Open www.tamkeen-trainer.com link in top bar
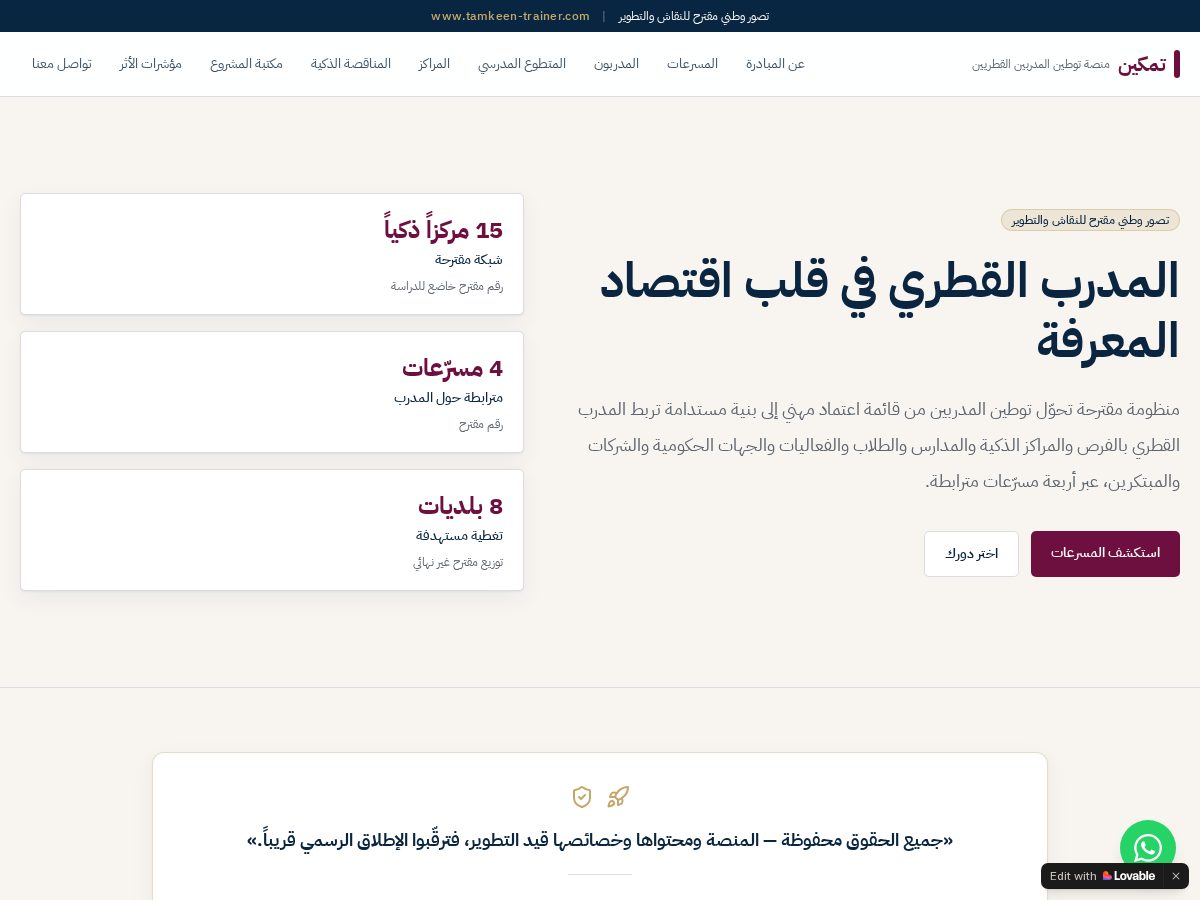The height and width of the screenshot is (900, 1200). (x=510, y=16)
